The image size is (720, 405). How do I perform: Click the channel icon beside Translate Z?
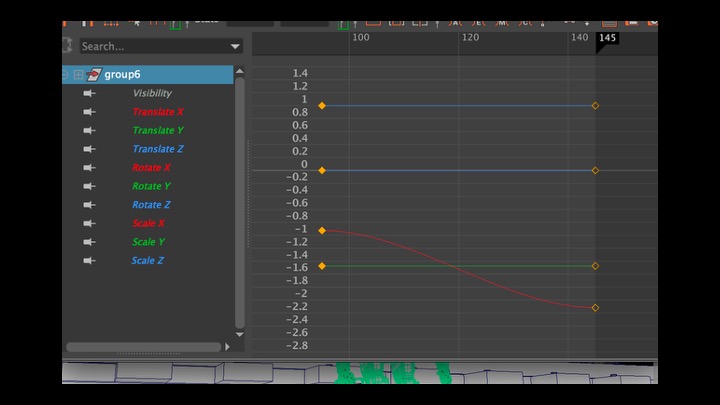pyautogui.click(x=90, y=149)
